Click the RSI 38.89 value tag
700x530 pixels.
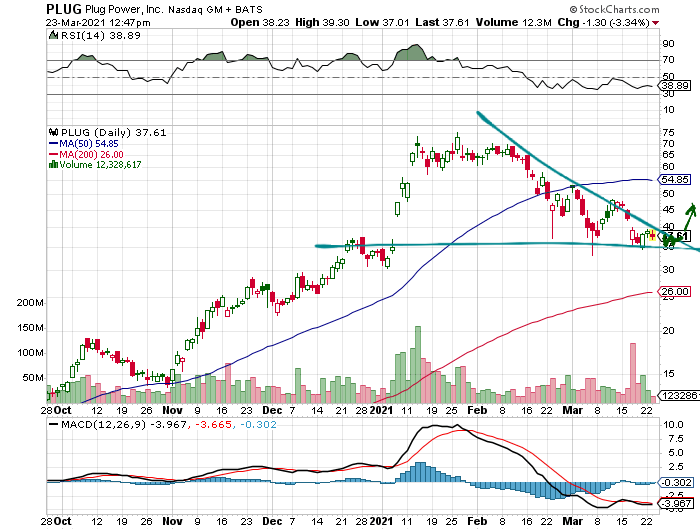(x=675, y=85)
